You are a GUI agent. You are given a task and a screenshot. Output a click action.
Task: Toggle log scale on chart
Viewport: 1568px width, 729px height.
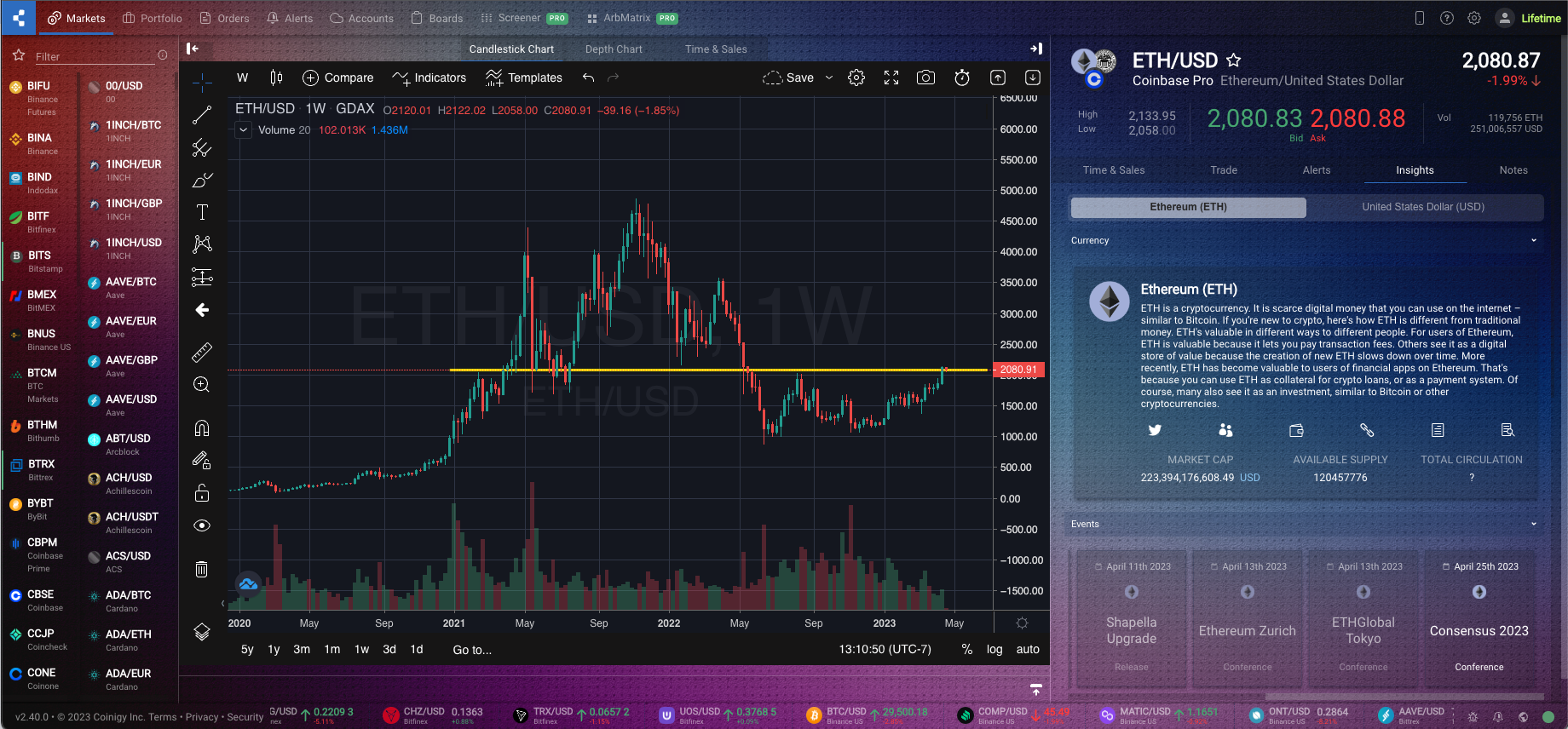point(994,649)
